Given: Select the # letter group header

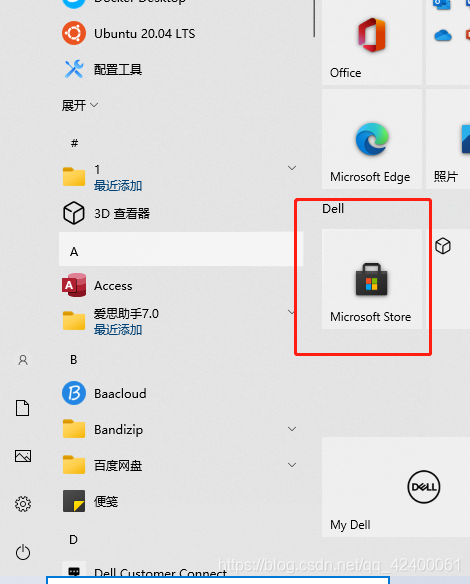Looking at the screenshot, I should [x=74, y=143].
